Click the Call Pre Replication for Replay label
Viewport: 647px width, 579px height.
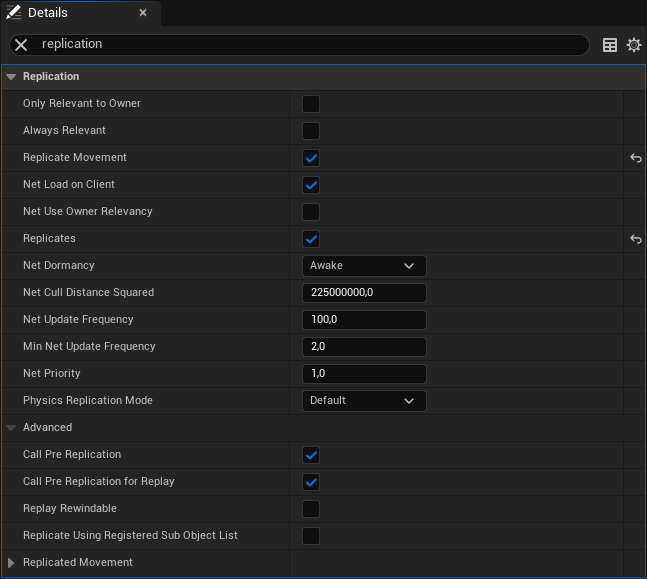[x=99, y=481]
